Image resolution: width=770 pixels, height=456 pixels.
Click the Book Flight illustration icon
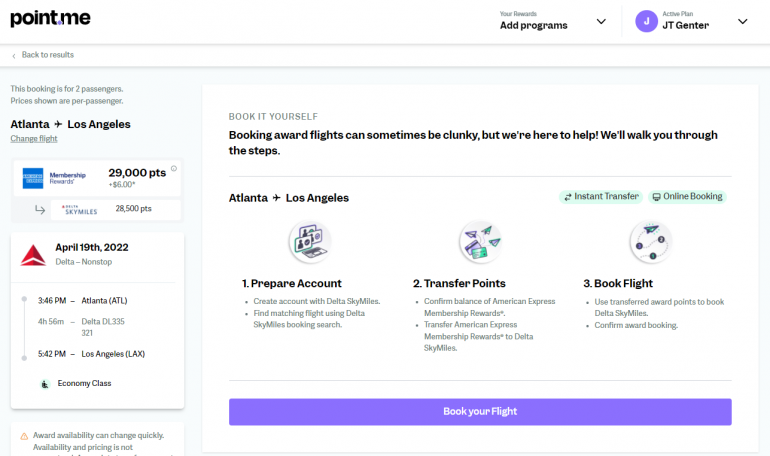pos(650,242)
